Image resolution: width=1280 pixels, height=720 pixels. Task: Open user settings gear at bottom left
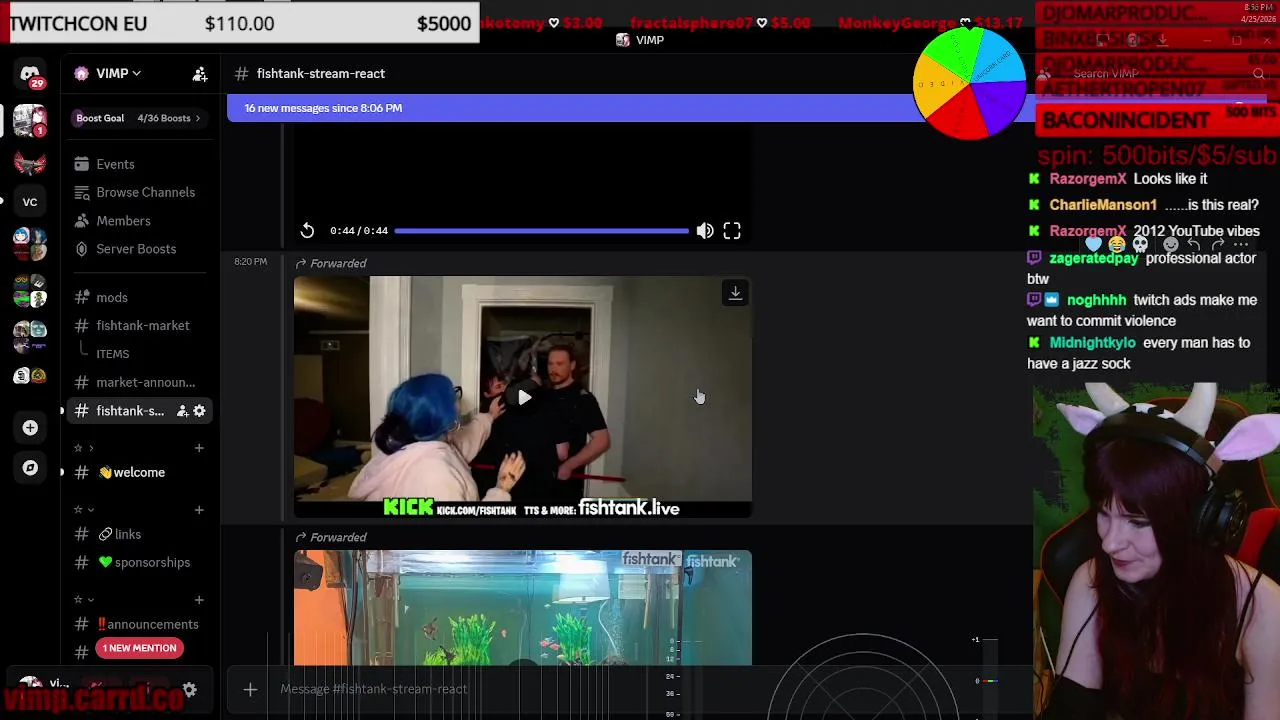(x=189, y=689)
